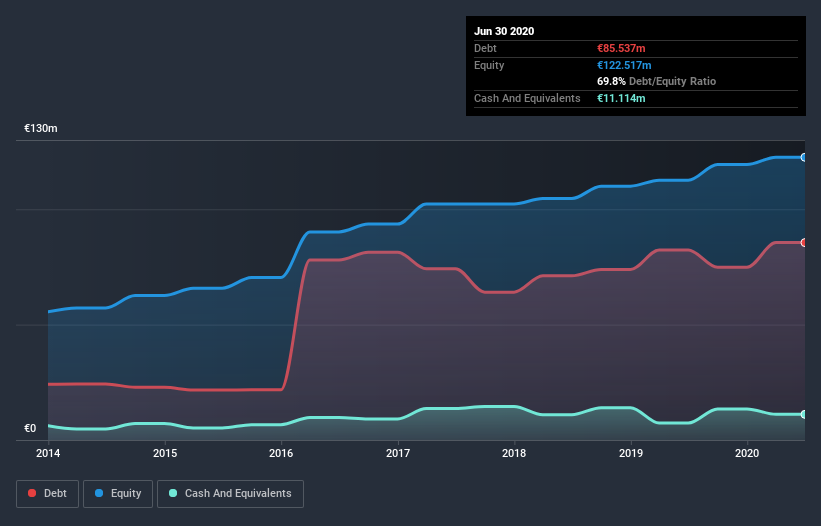Click the 2016 x-axis label
The width and height of the screenshot is (821, 526).
coord(281,453)
